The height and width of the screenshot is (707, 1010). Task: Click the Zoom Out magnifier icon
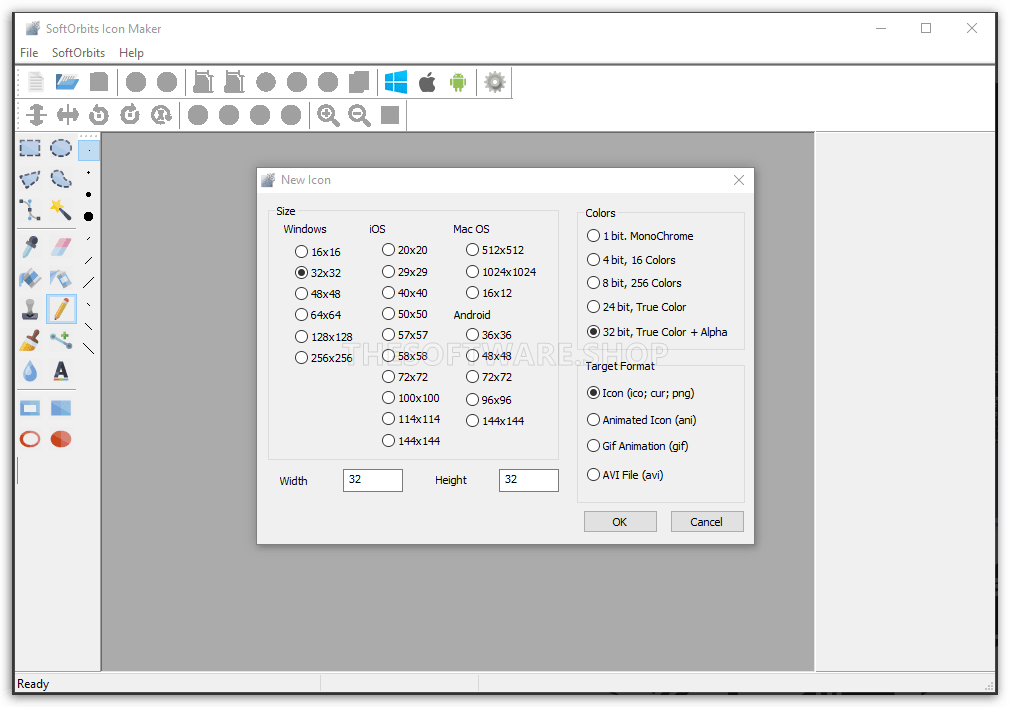(x=359, y=115)
